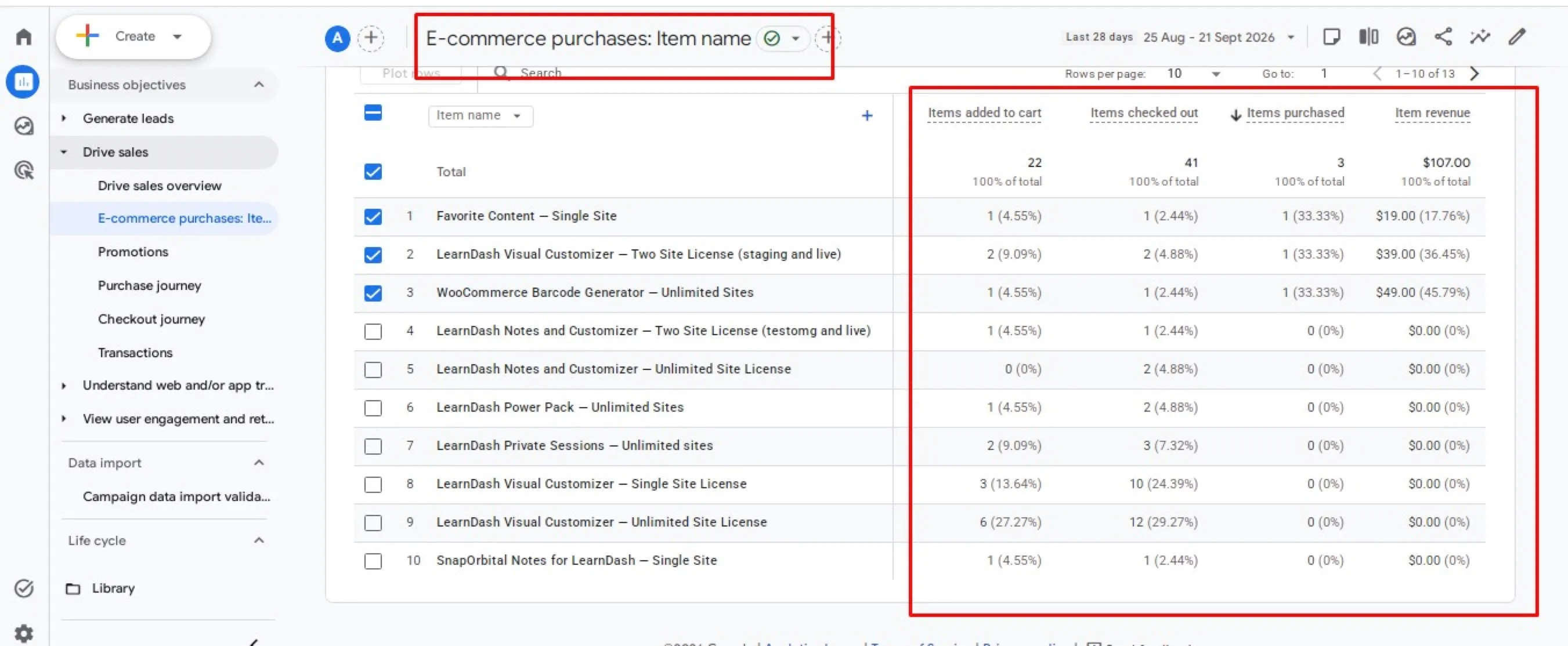Collapse the Data import section
This screenshot has height=646, width=1568.
[259, 463]
